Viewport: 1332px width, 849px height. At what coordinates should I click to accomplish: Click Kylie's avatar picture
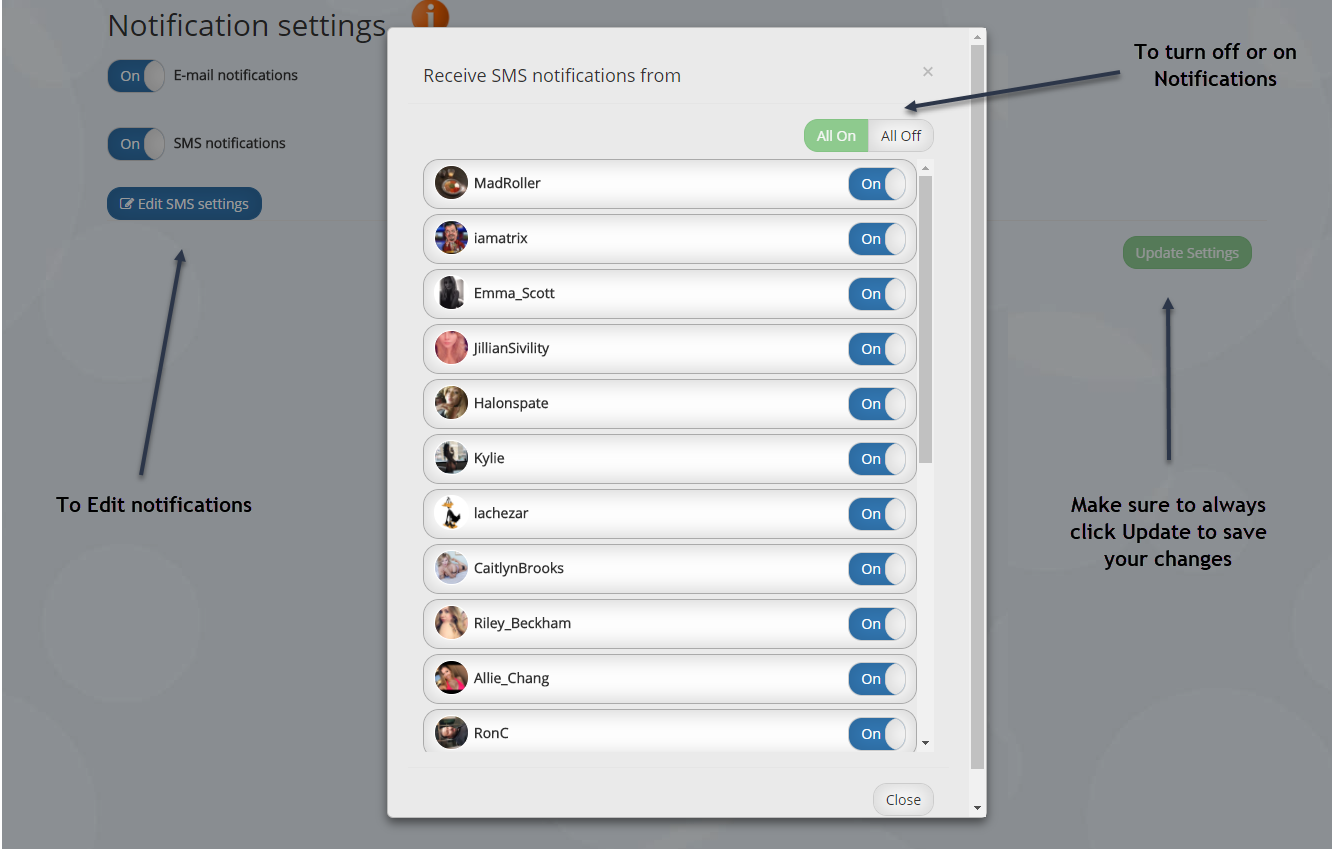tap(452, 458)
